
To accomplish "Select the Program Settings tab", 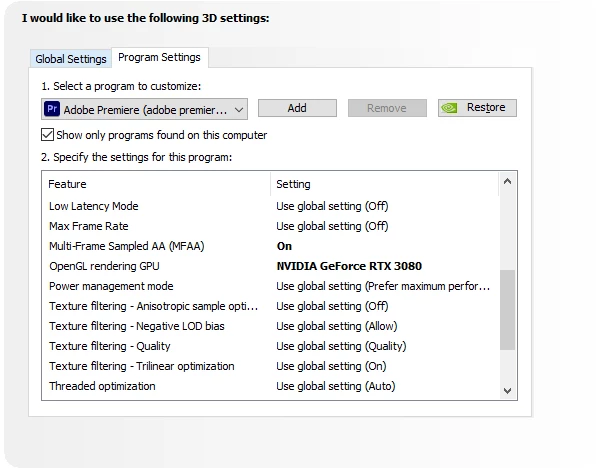I will point(159,57).
